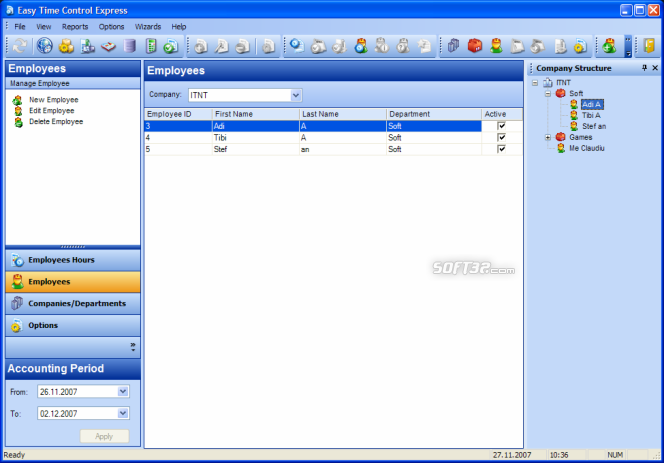The height and width of the screenshot is (463, 664).
Task: Collapse the ITNT root tree node
Action: [535, 83]
